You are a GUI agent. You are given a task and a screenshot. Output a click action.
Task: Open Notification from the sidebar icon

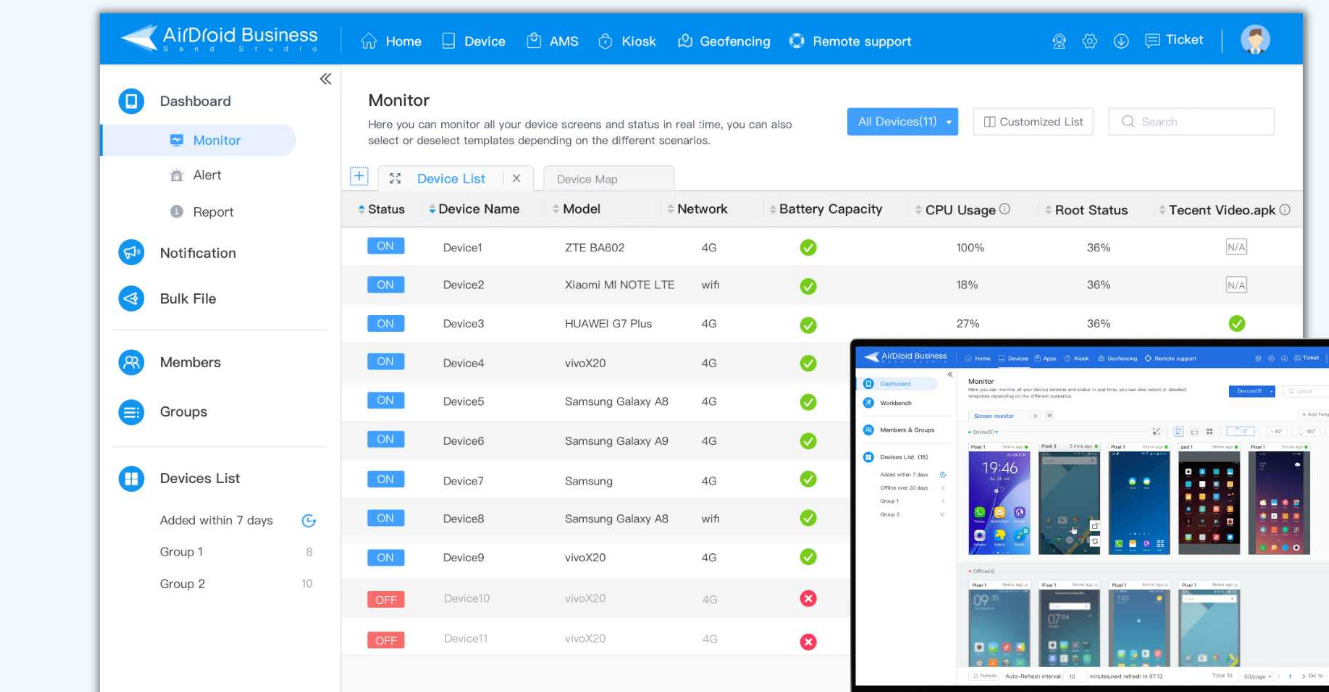click(x=131, y=253)
